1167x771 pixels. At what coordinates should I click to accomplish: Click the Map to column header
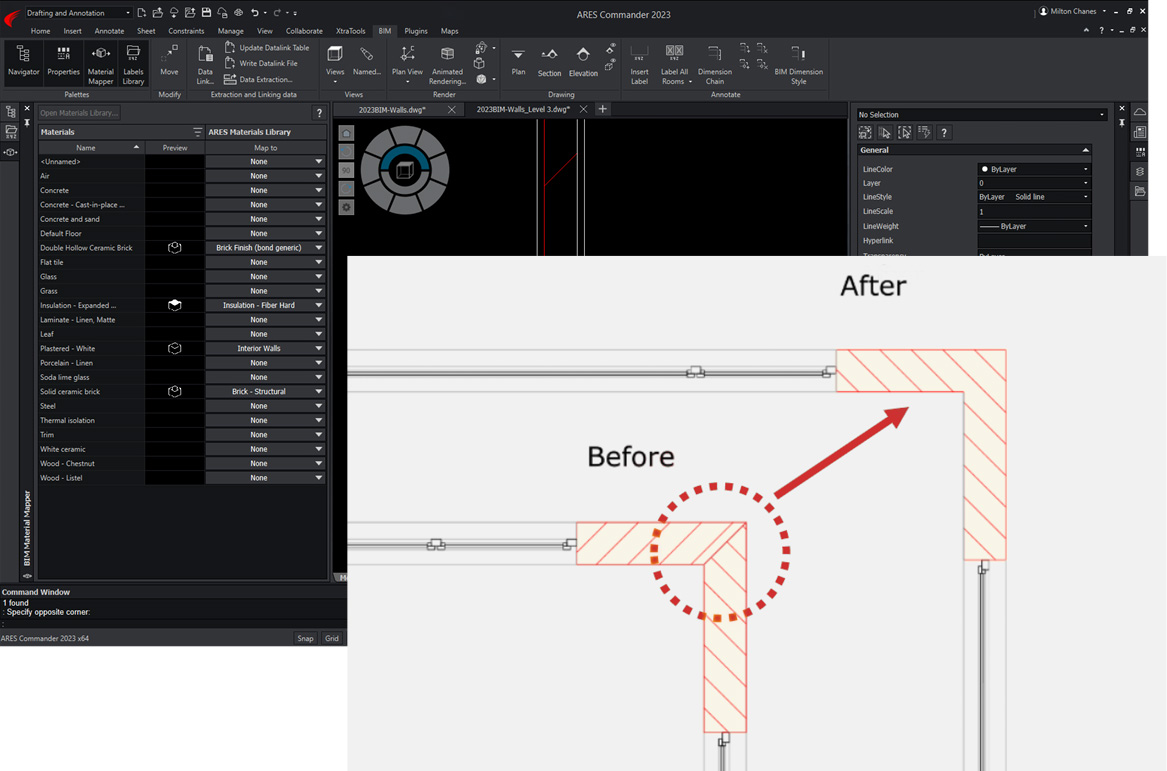click(x=266, y=148)
